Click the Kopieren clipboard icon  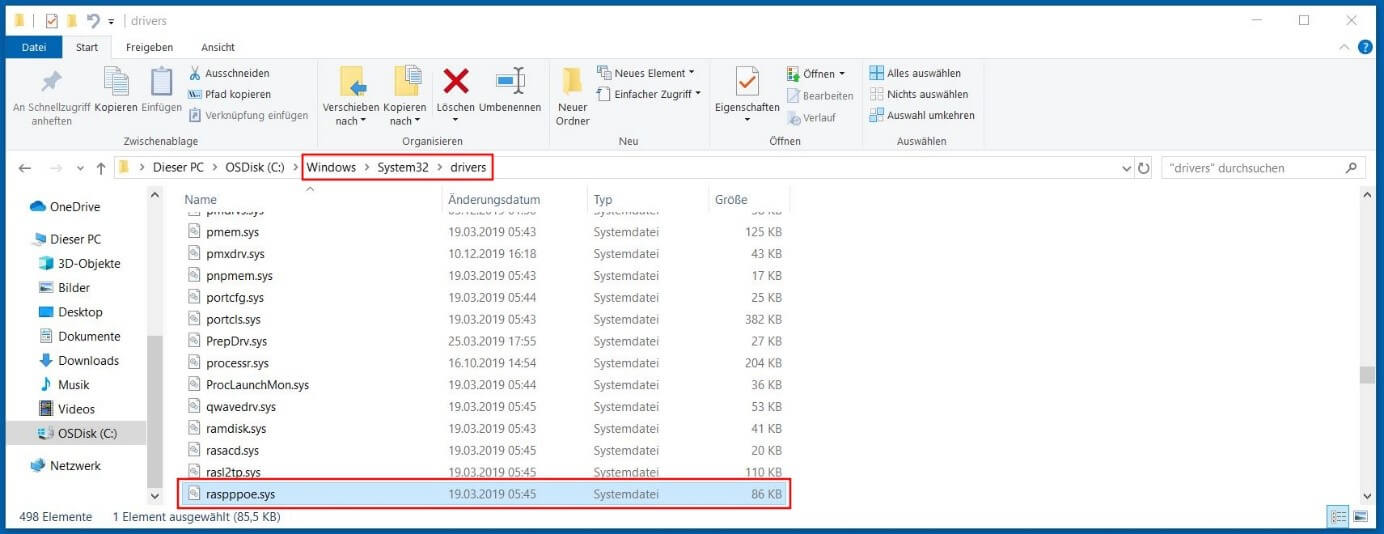pyautogui.click(x=116, y=90)
